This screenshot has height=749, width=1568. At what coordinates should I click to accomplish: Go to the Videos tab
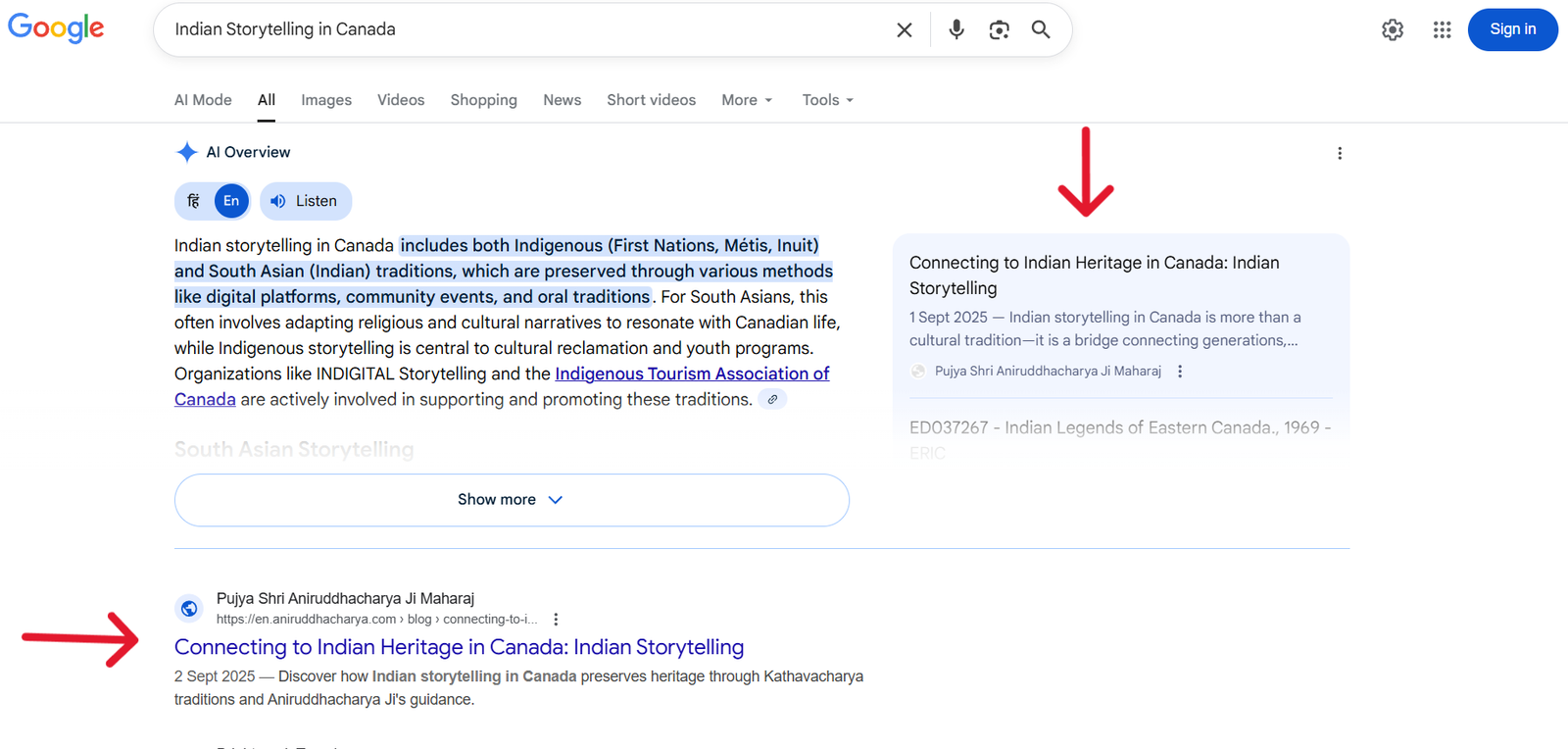coord(401,100)
